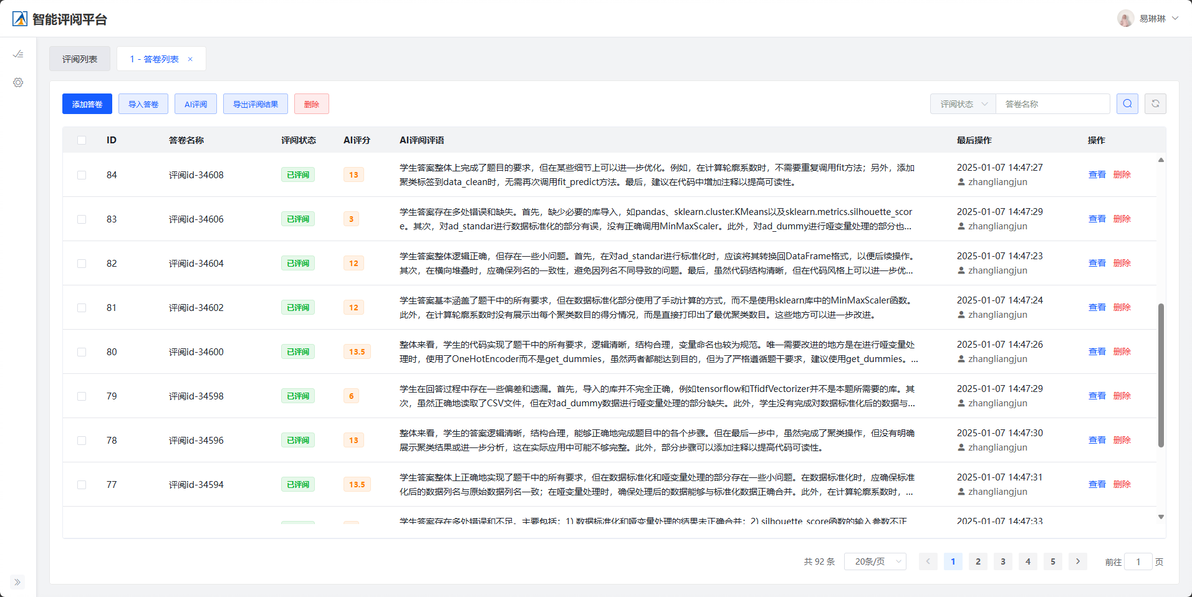Click the 智能评阅平台 logo icon
The image size is (1192, 597).
pyautogui.click(x=19, y=19)
